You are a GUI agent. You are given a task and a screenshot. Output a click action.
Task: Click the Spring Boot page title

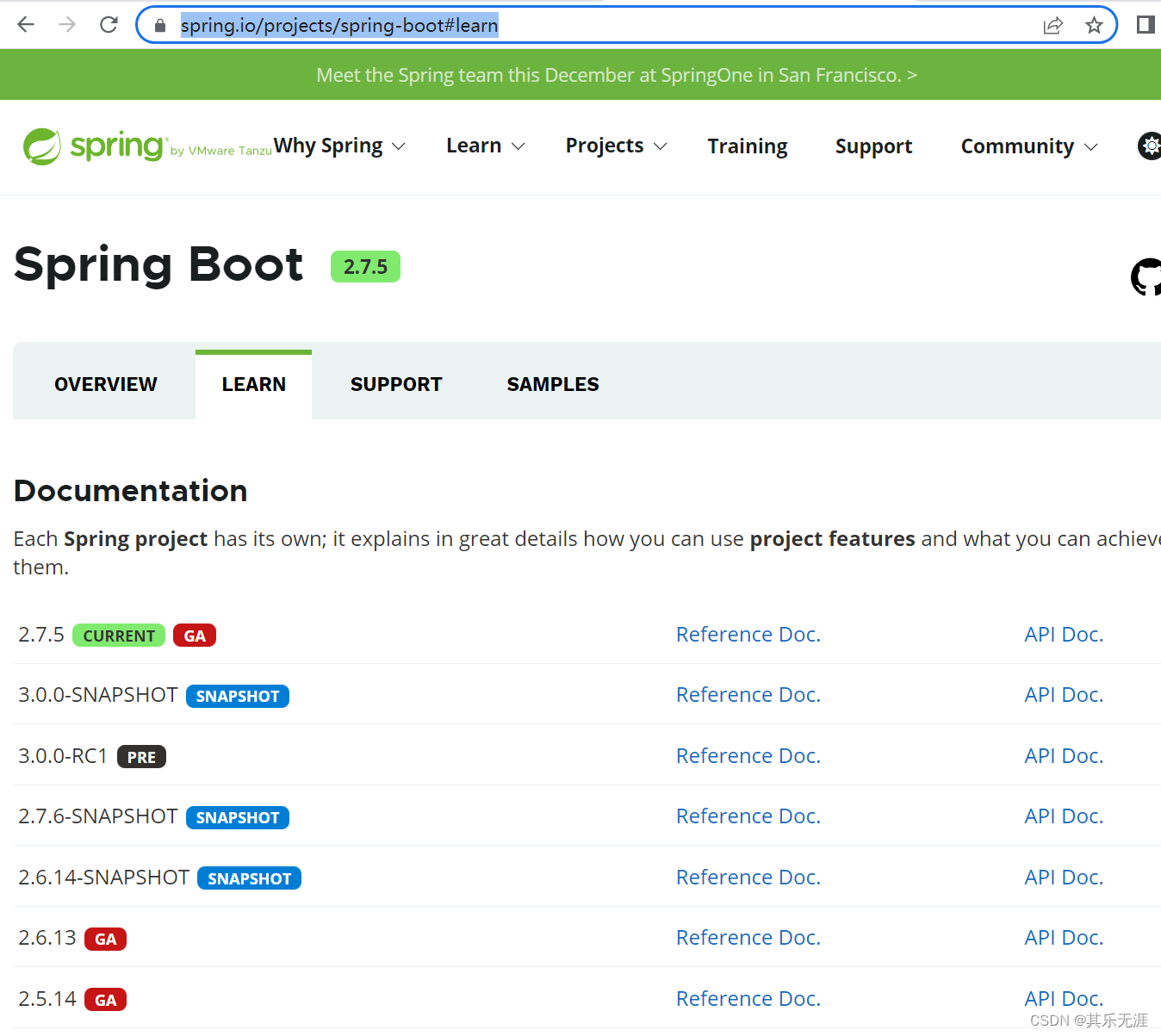(x=158, y=265)
